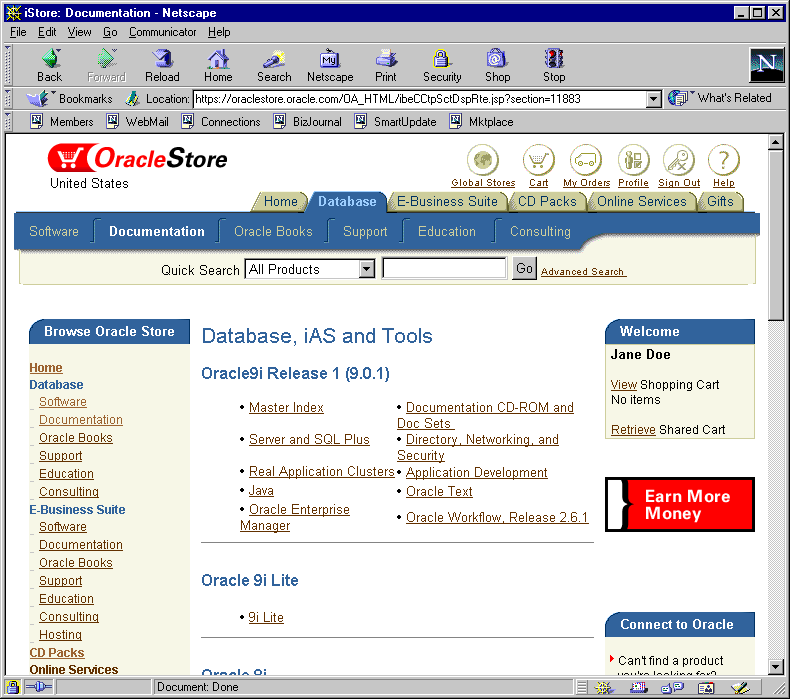Open the Communicator menu
This screenshot has height=699, width=790.
162,32
